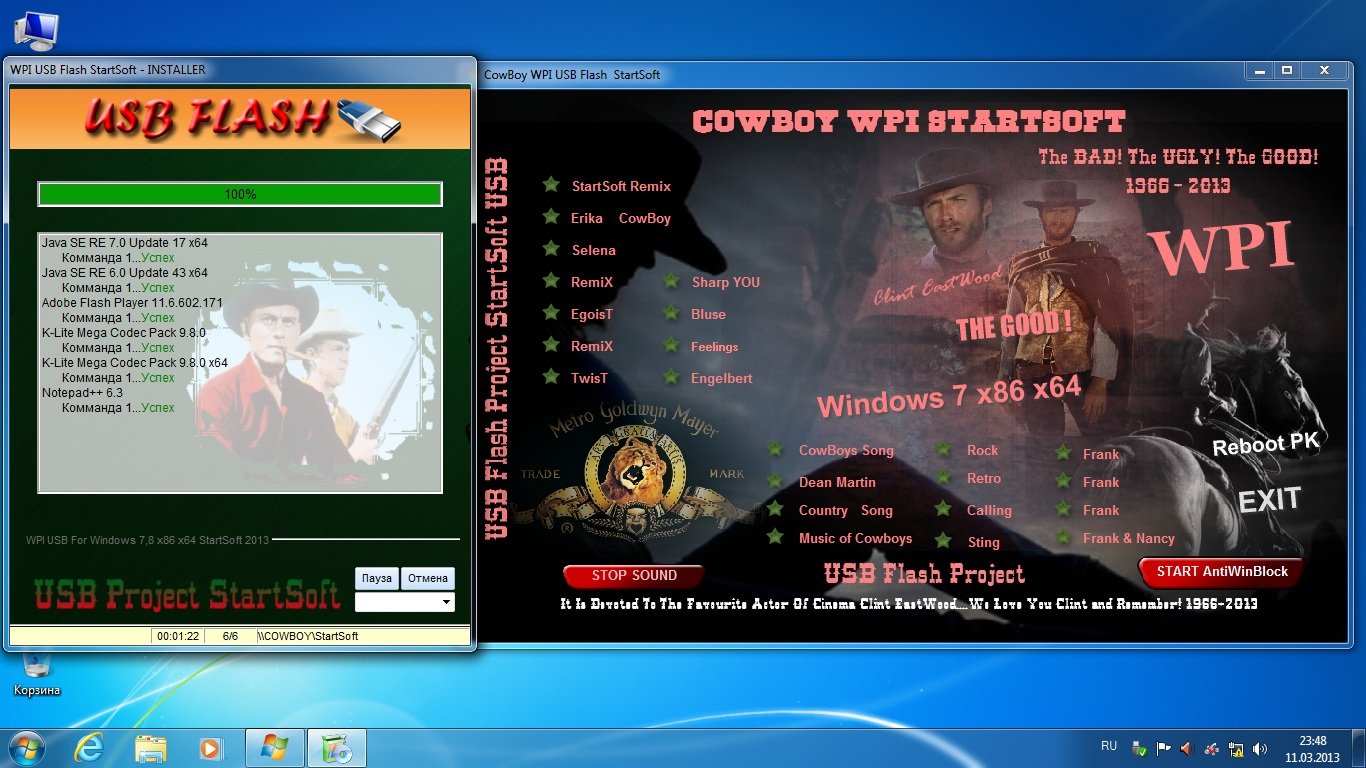Click the 100% installer progress bar
Viewport: 1366px width, 768px height.
click(x=240, y=194)
